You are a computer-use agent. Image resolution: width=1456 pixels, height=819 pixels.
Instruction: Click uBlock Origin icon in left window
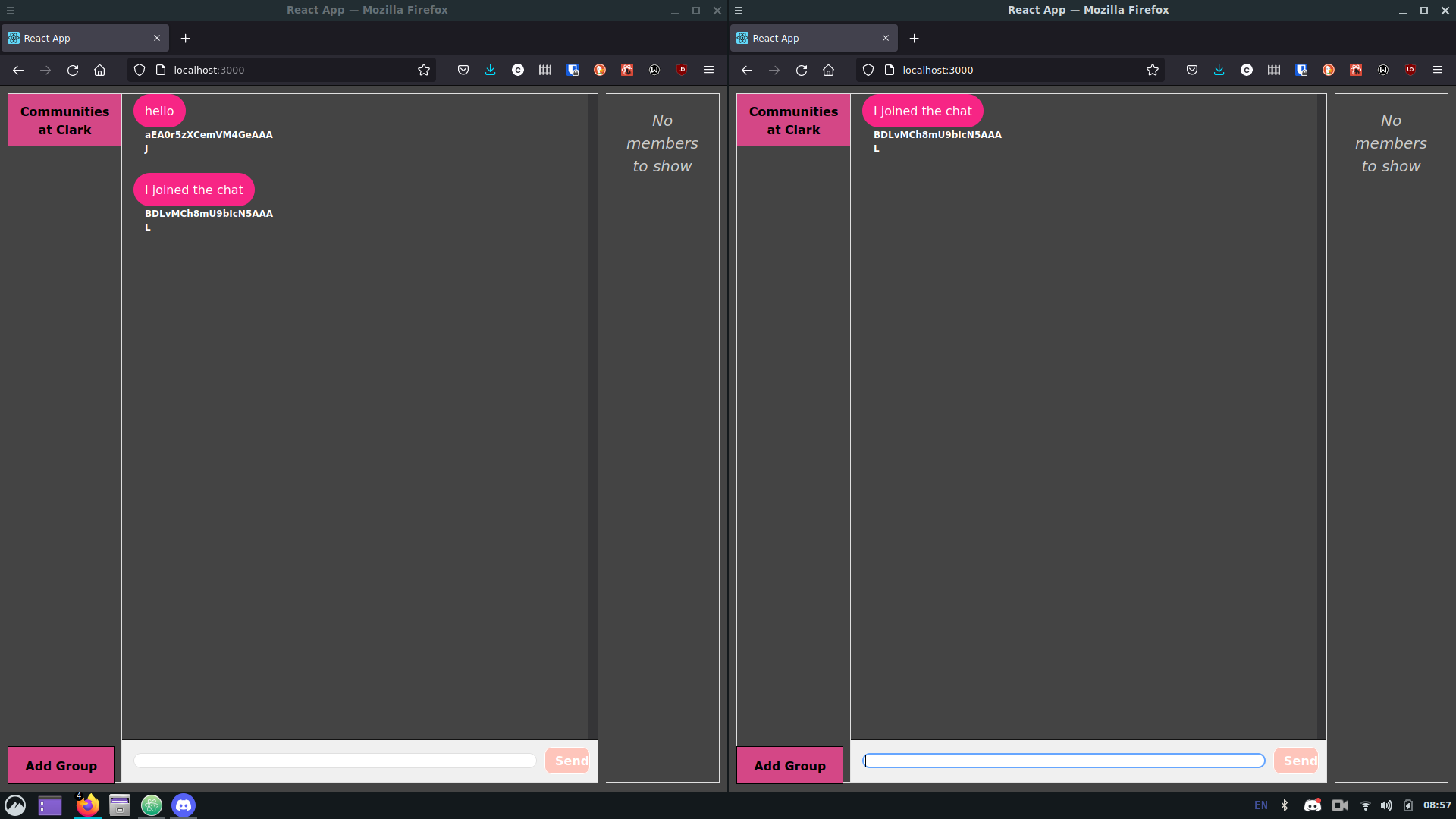click(682, 70)
